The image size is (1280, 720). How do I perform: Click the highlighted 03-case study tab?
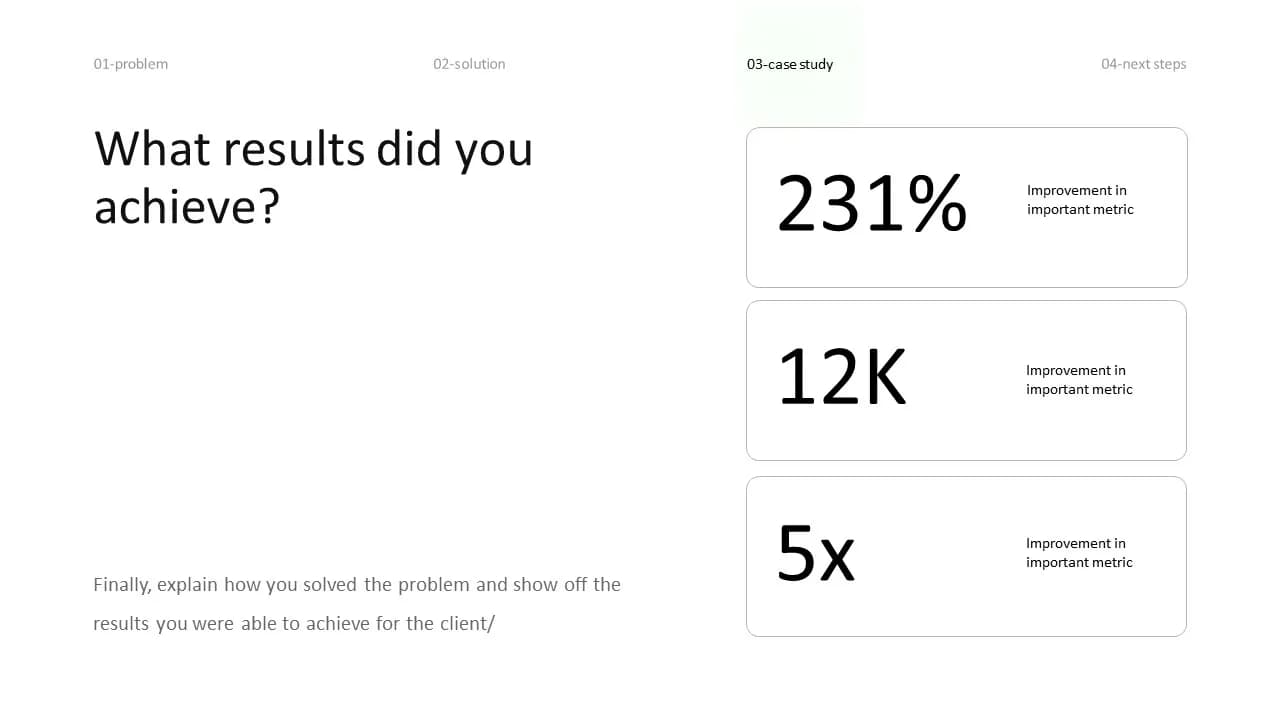tap(790, 64)
